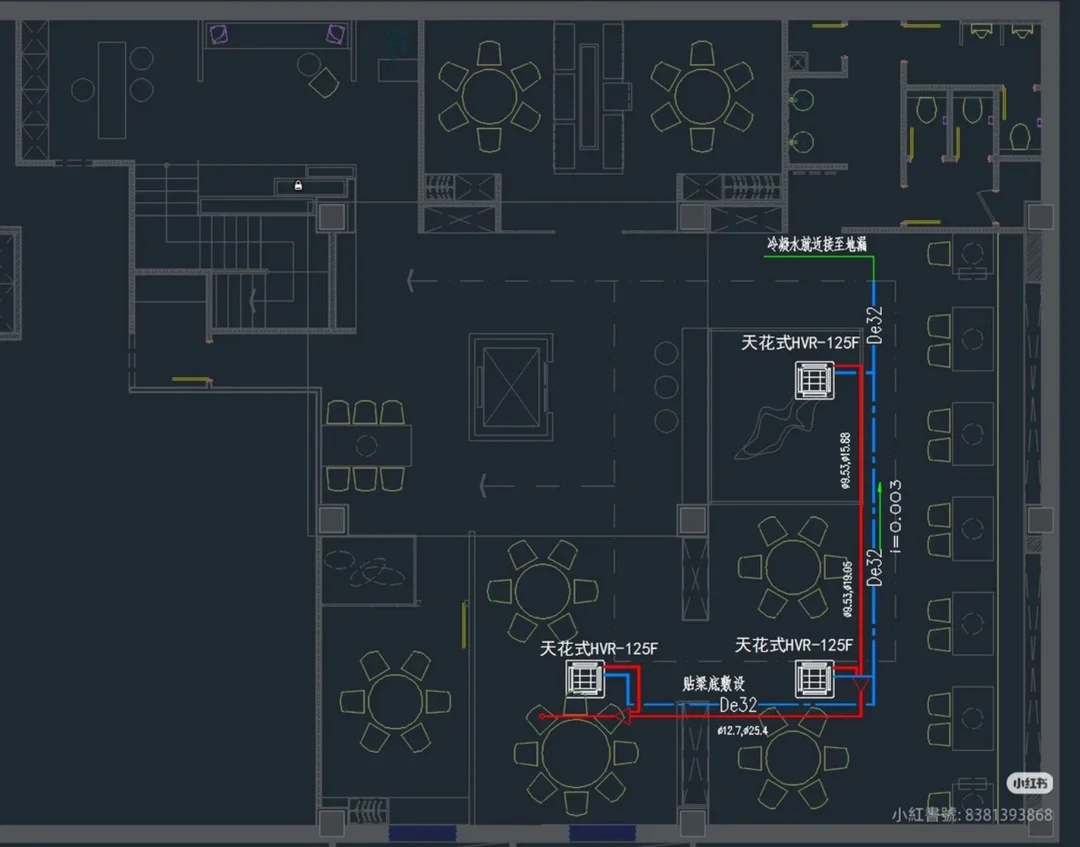The height and width of the screenshot is (847, 1080).
Task: Select the ø9.53,ø15.88 pipe size label
Action: tap(846, 461)
